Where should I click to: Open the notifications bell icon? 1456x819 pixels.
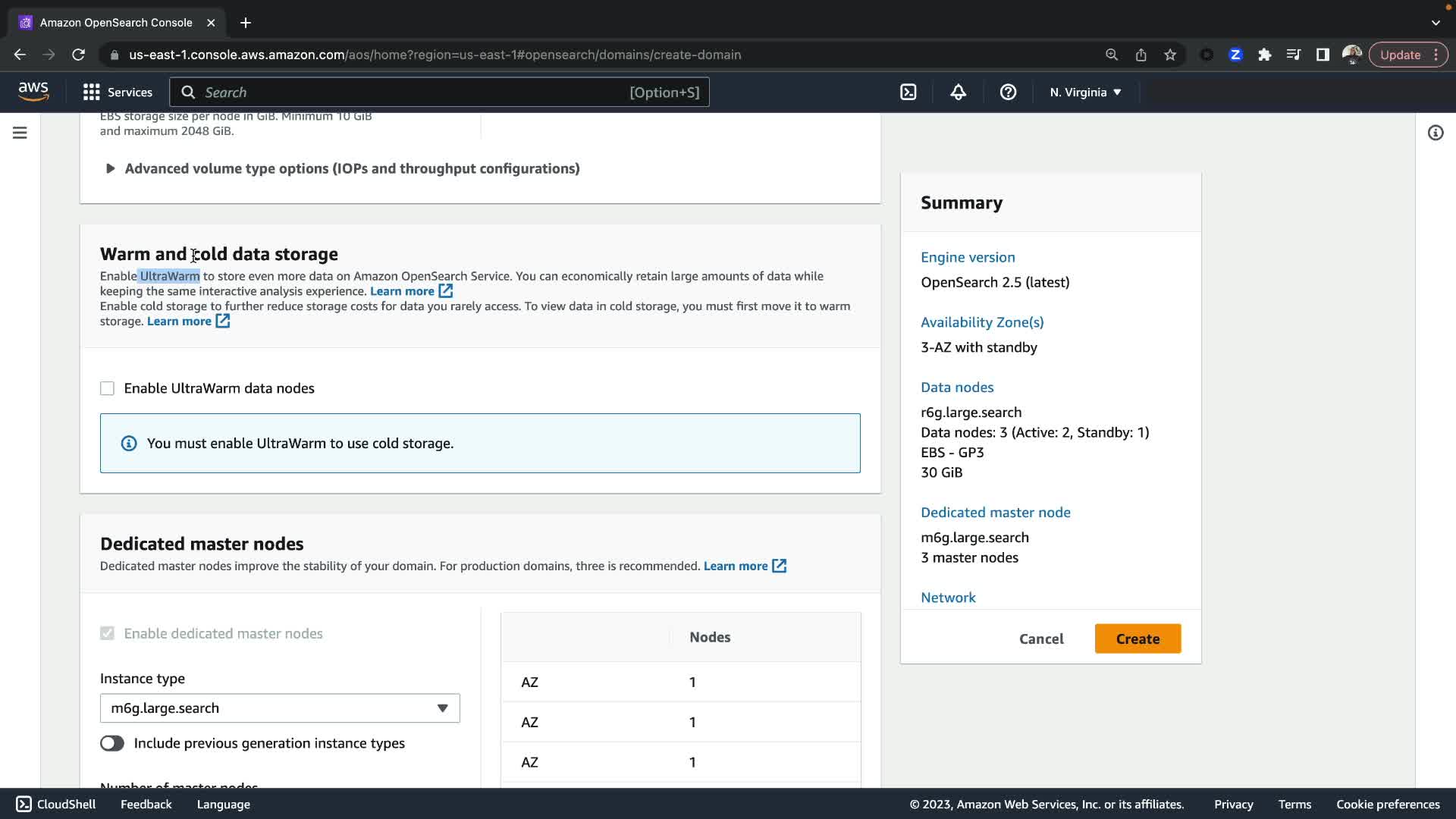(958, 93)
